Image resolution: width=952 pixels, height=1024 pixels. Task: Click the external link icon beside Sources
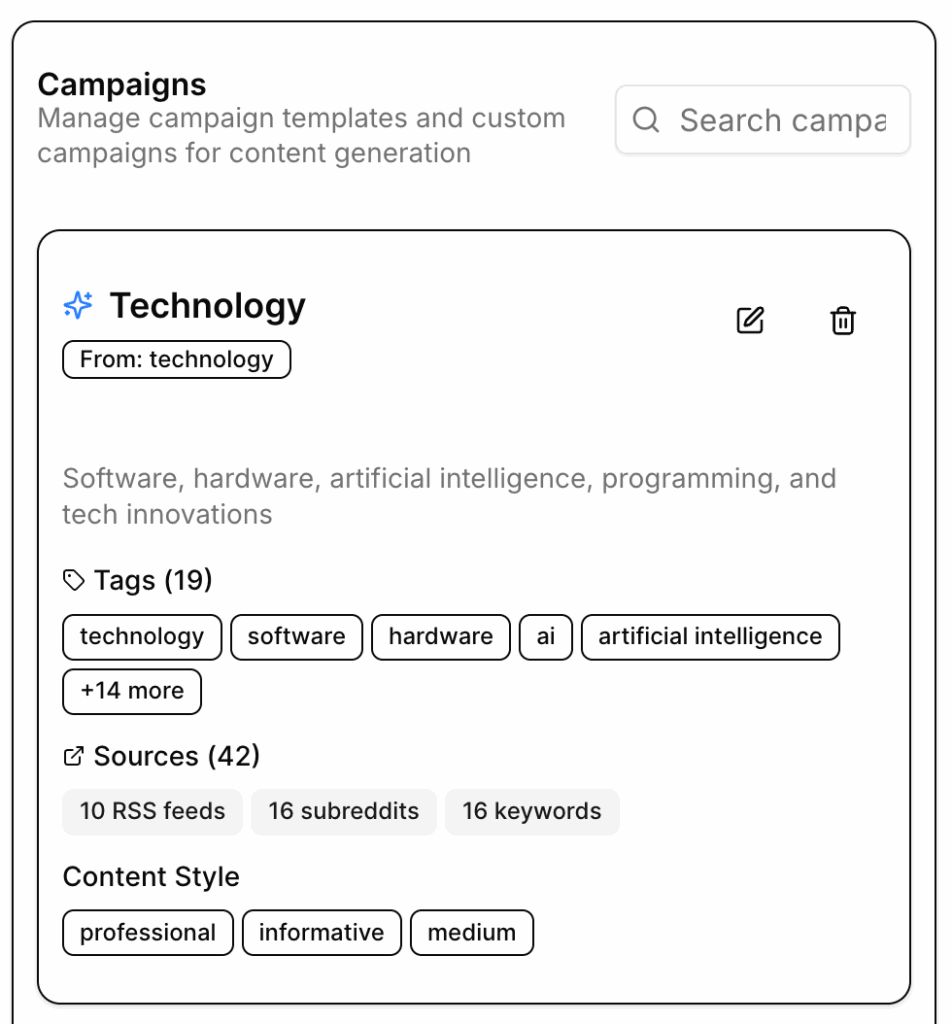point(73,757)
